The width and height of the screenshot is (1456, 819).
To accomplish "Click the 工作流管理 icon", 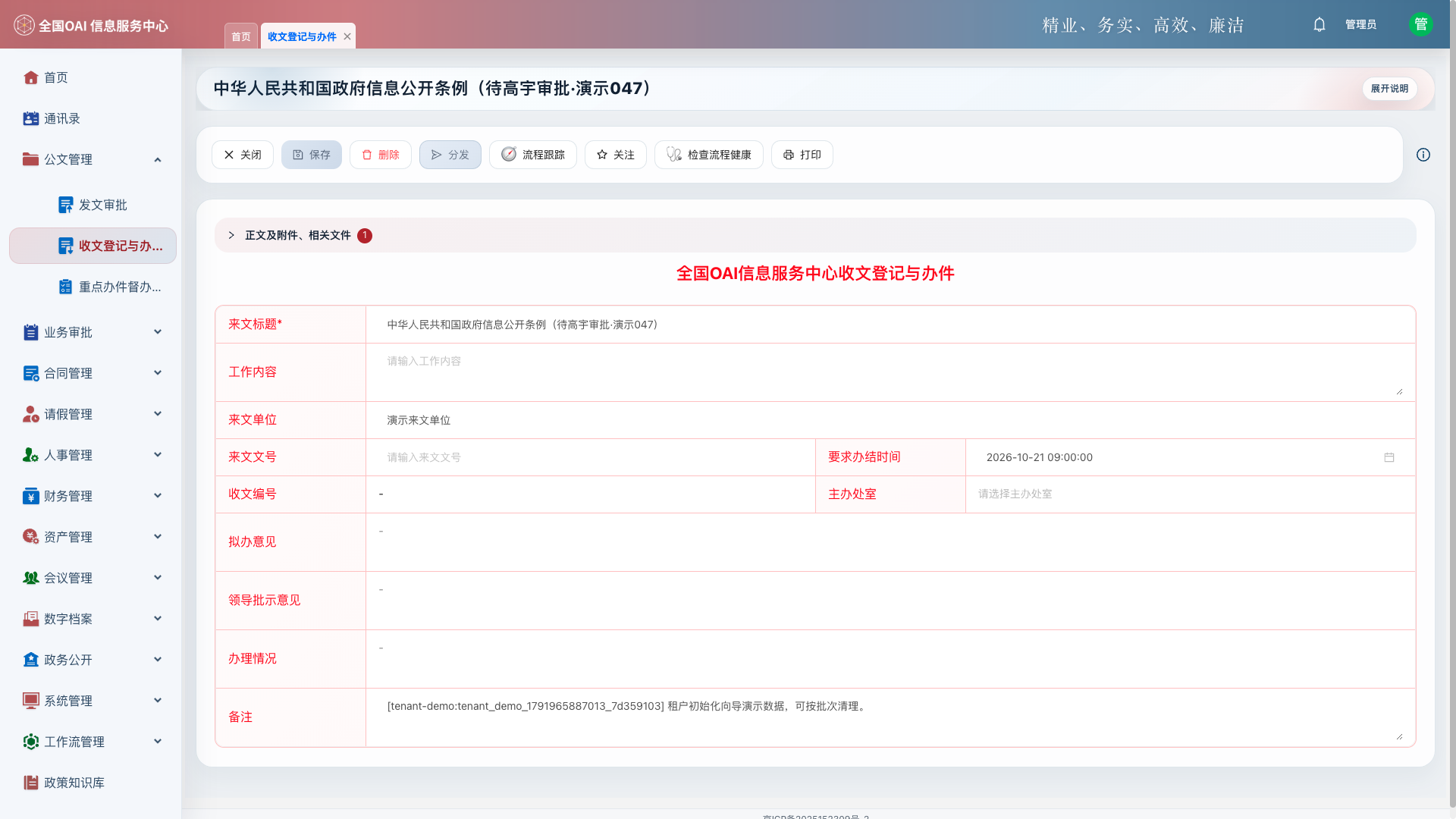I will click(x=31, y=742).
